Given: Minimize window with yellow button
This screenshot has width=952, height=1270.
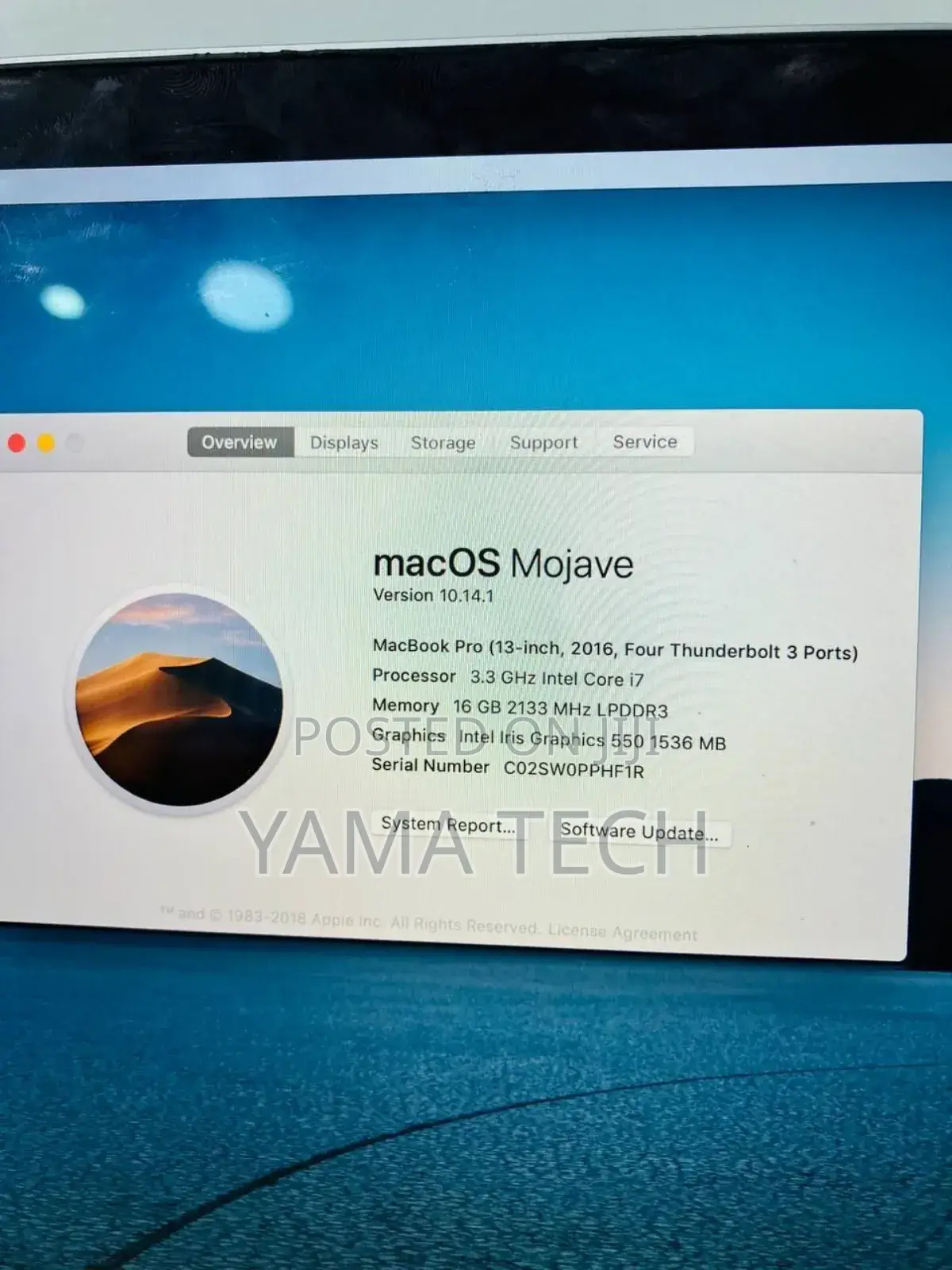Looking at the screenshot, I should (x=46, y=443).
